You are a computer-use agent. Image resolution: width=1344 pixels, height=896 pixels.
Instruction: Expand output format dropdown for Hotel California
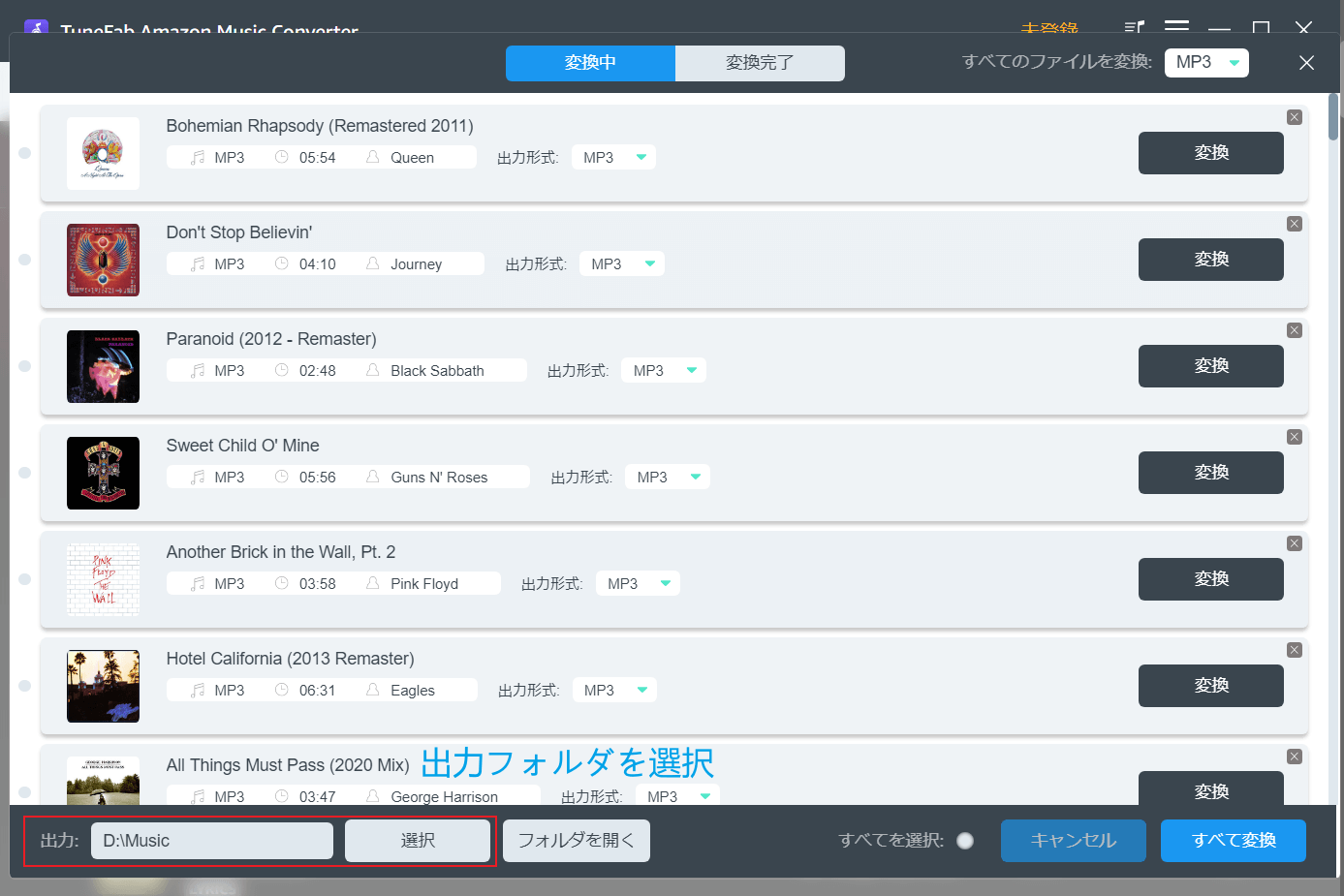coord(614,691)
